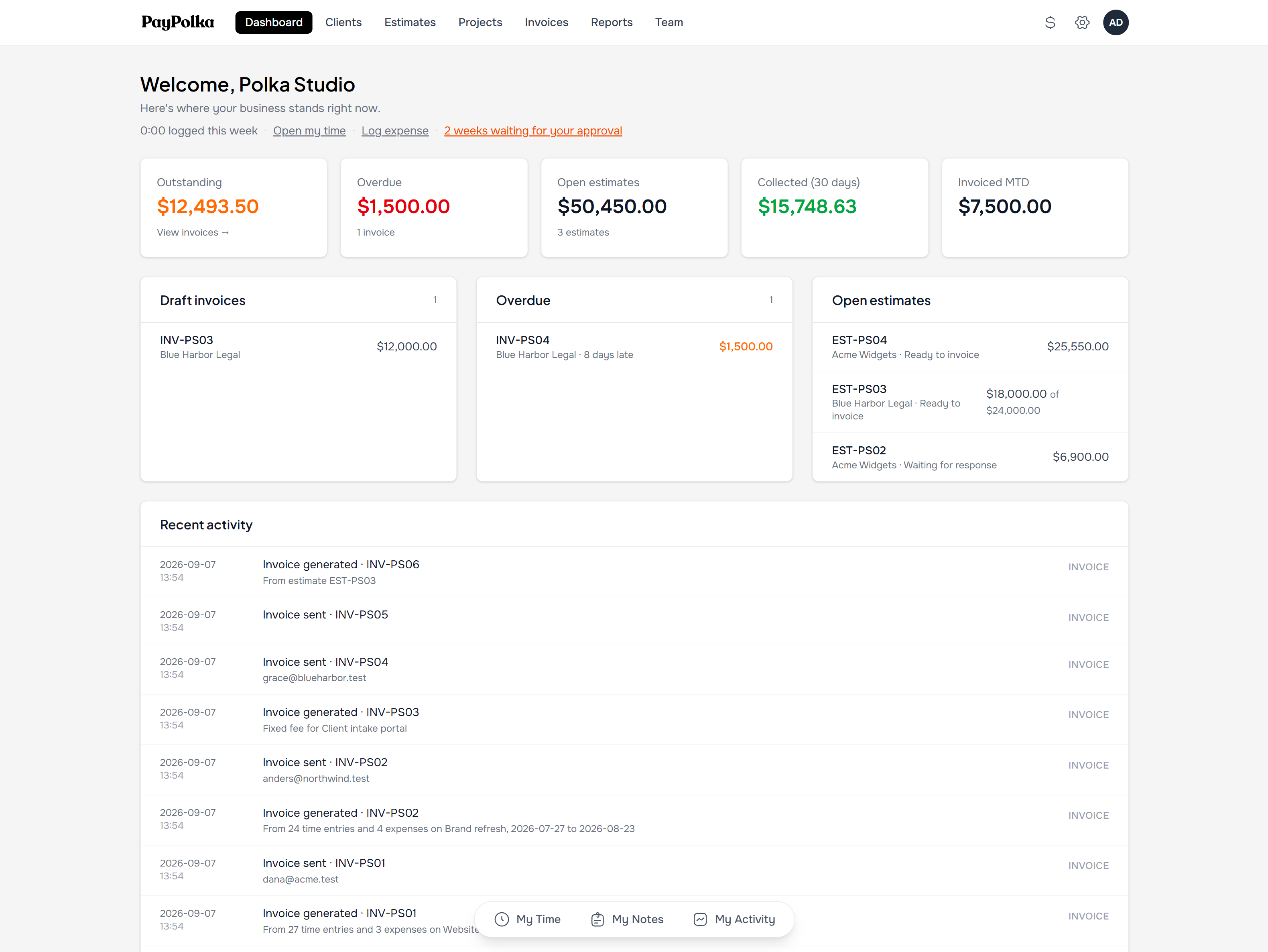Switch to the Reports page
The width and height of the screenshot is (1268, 952).
[611, 22]
